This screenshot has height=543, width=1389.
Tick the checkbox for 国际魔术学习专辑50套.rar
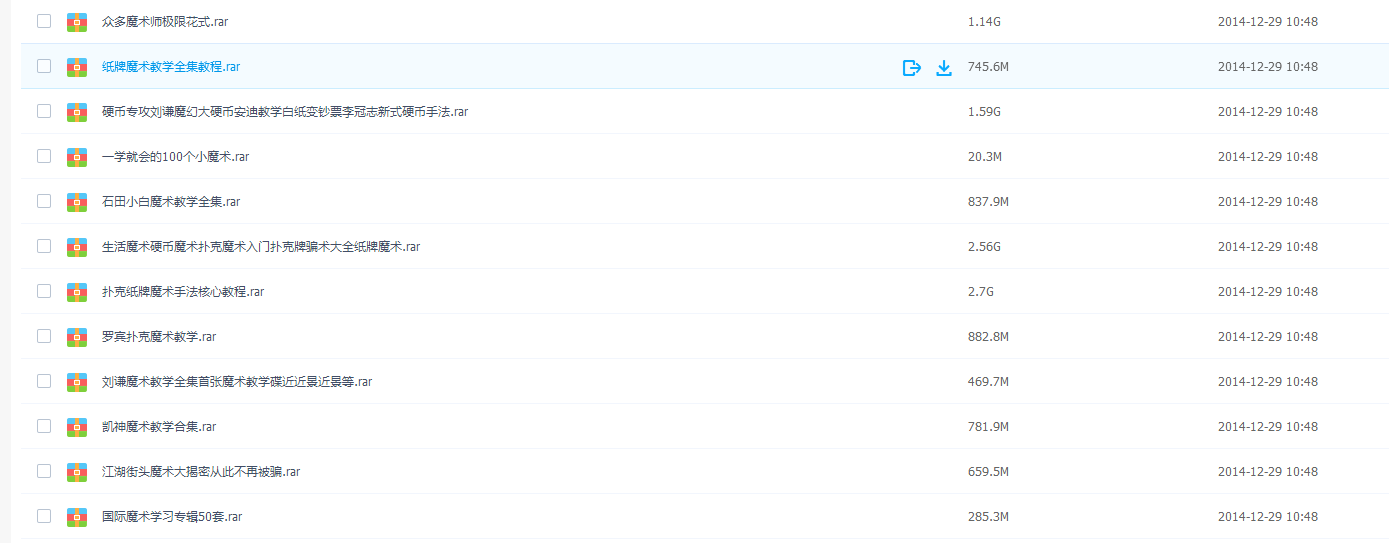click(x=44, y=516)
